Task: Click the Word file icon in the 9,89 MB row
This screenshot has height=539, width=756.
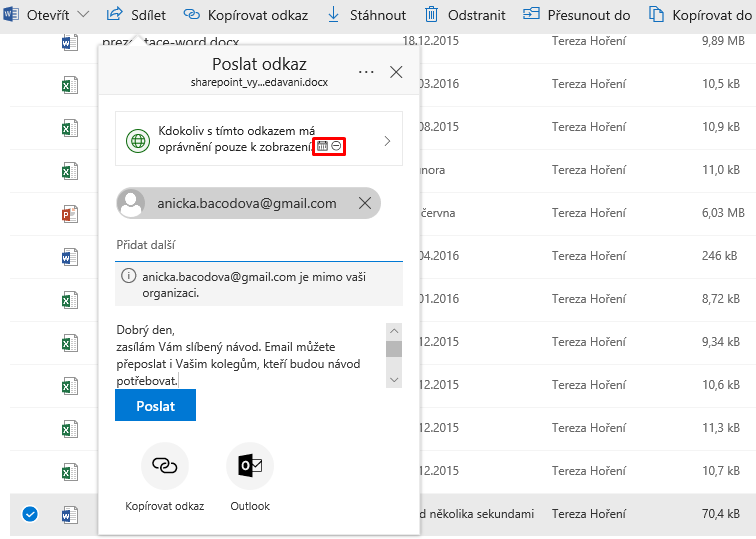Action: point(70,43)
